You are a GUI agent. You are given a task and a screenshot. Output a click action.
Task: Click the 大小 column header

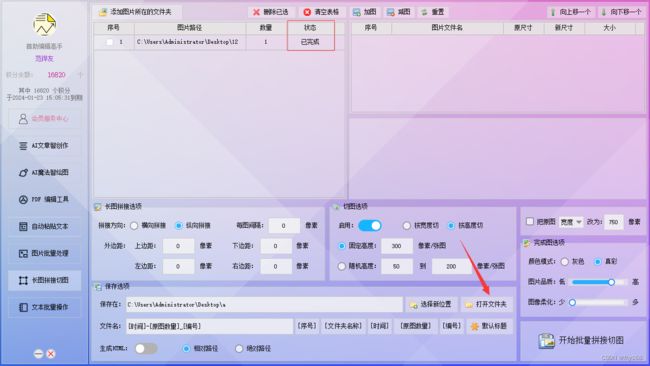click(x=609, y=28)
